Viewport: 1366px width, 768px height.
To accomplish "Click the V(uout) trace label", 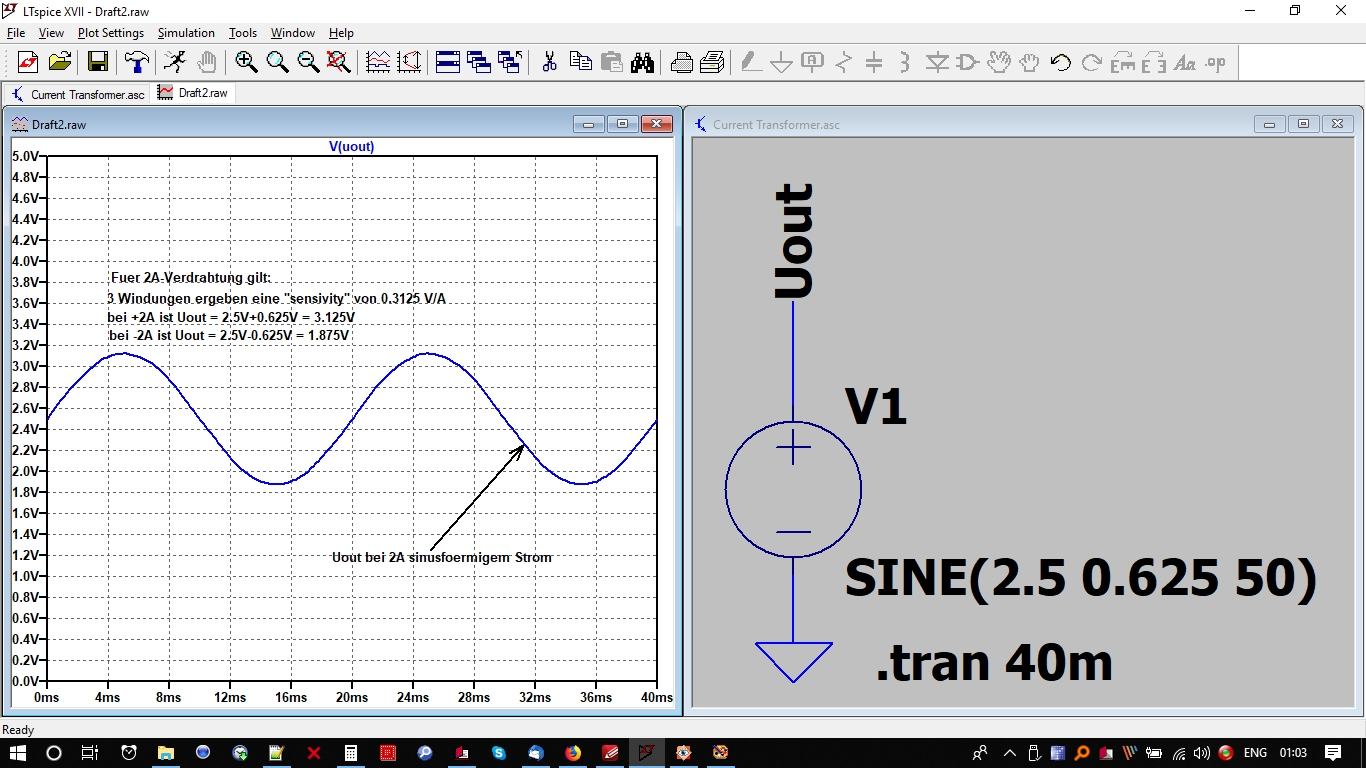I will coord(352,146).
